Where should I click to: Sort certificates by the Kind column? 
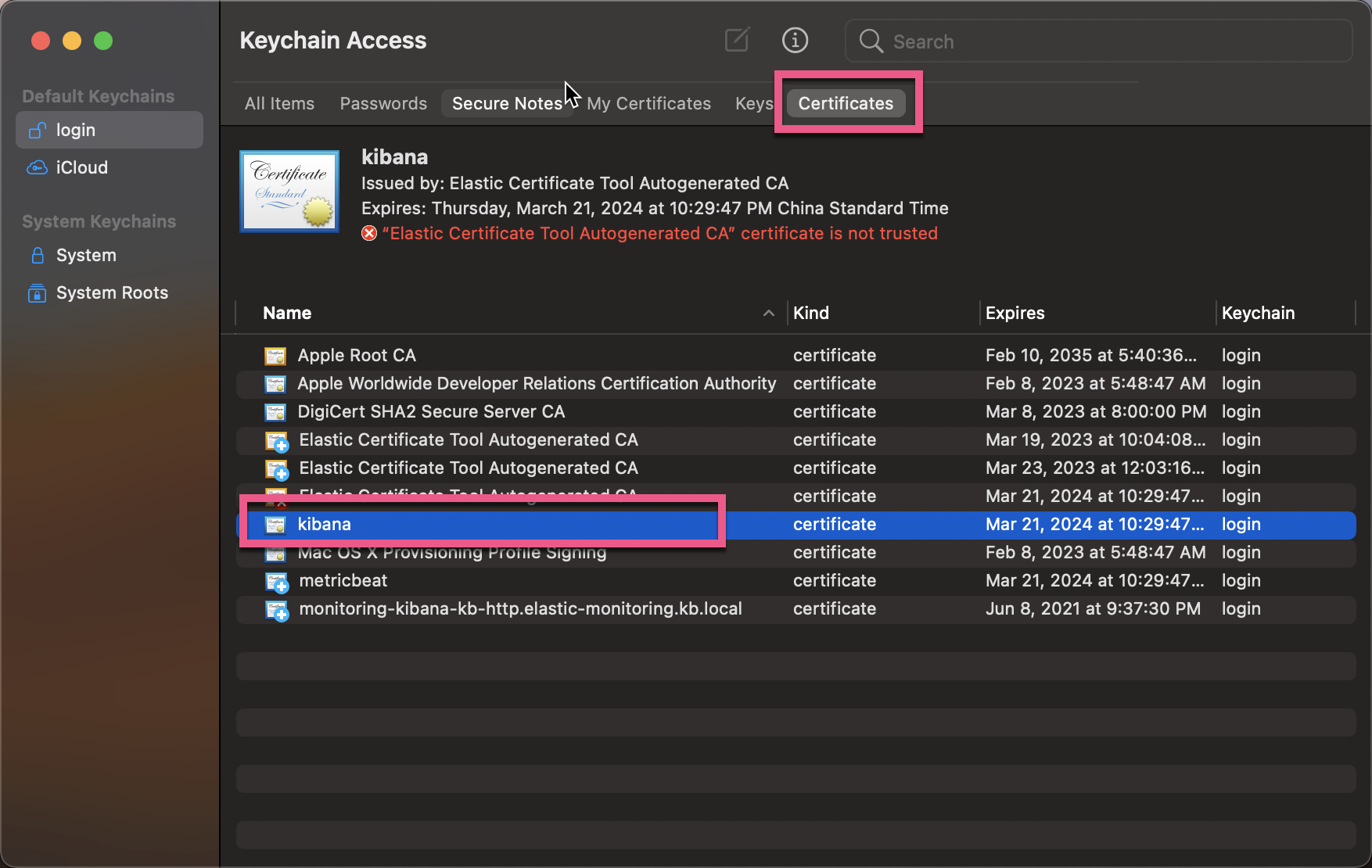tap(811, 313)
